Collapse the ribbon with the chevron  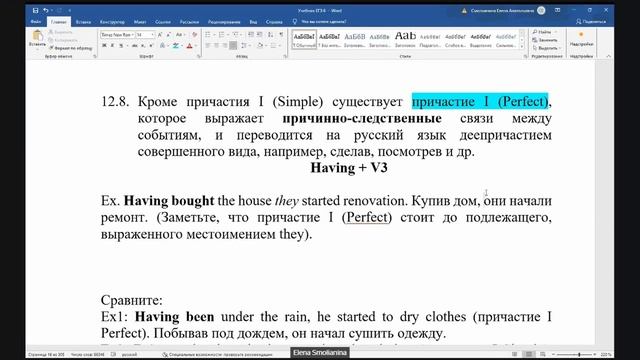point(608,56)
